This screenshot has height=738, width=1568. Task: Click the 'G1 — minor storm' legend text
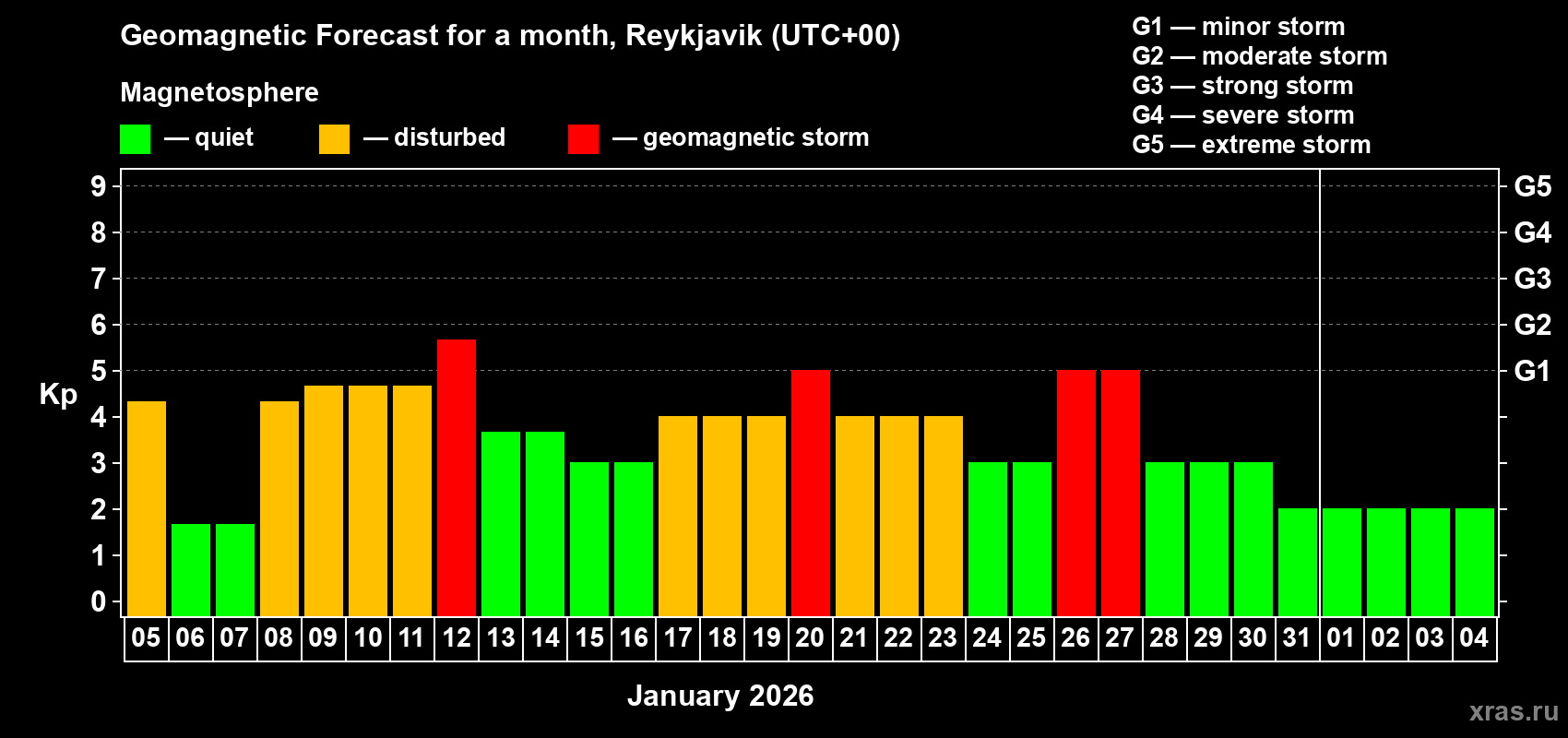(x=1239, y=27)
